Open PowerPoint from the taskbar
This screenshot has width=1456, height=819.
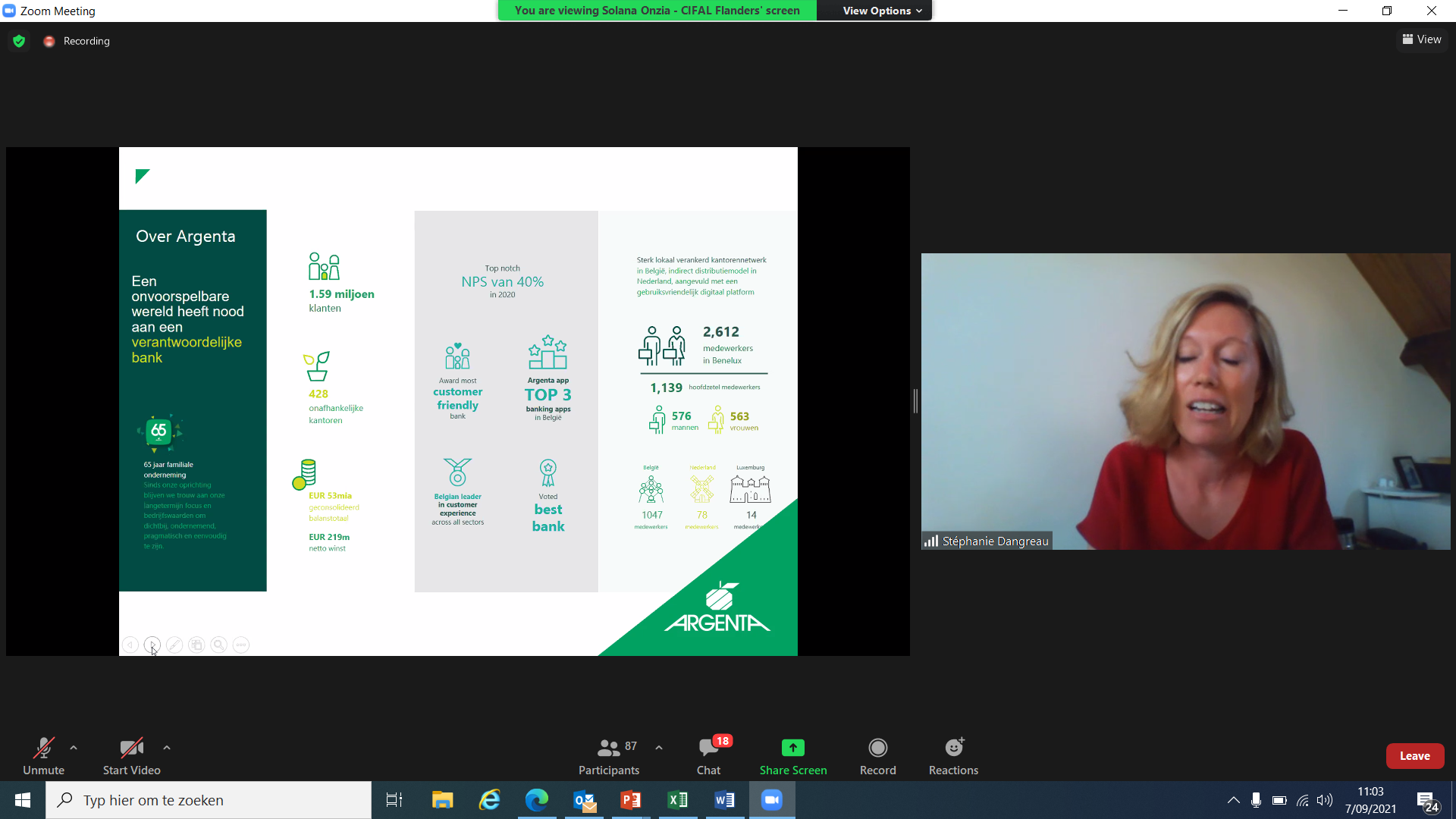(630, 800)
